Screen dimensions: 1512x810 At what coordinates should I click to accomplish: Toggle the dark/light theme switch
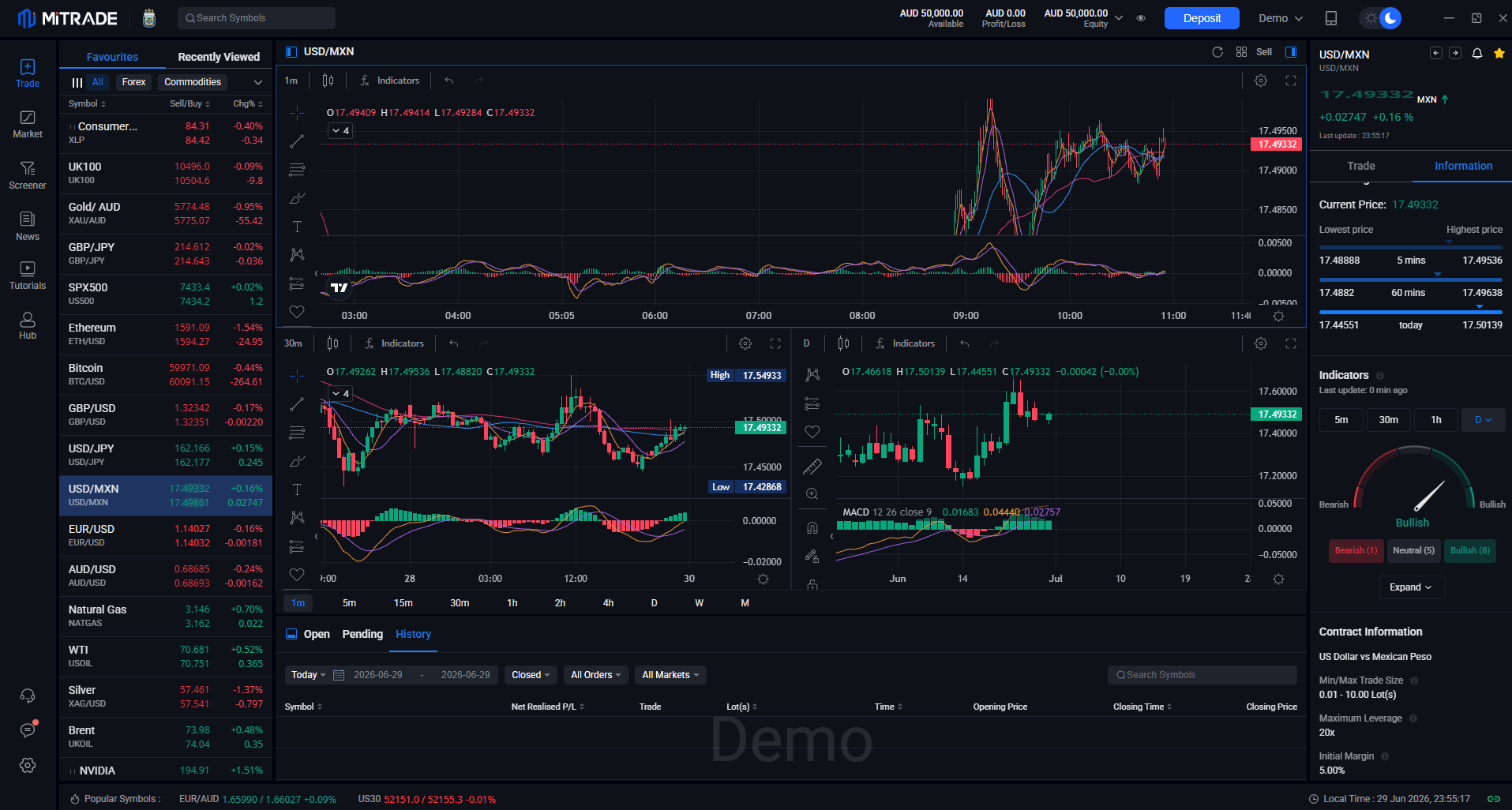tap(1381, 18)
